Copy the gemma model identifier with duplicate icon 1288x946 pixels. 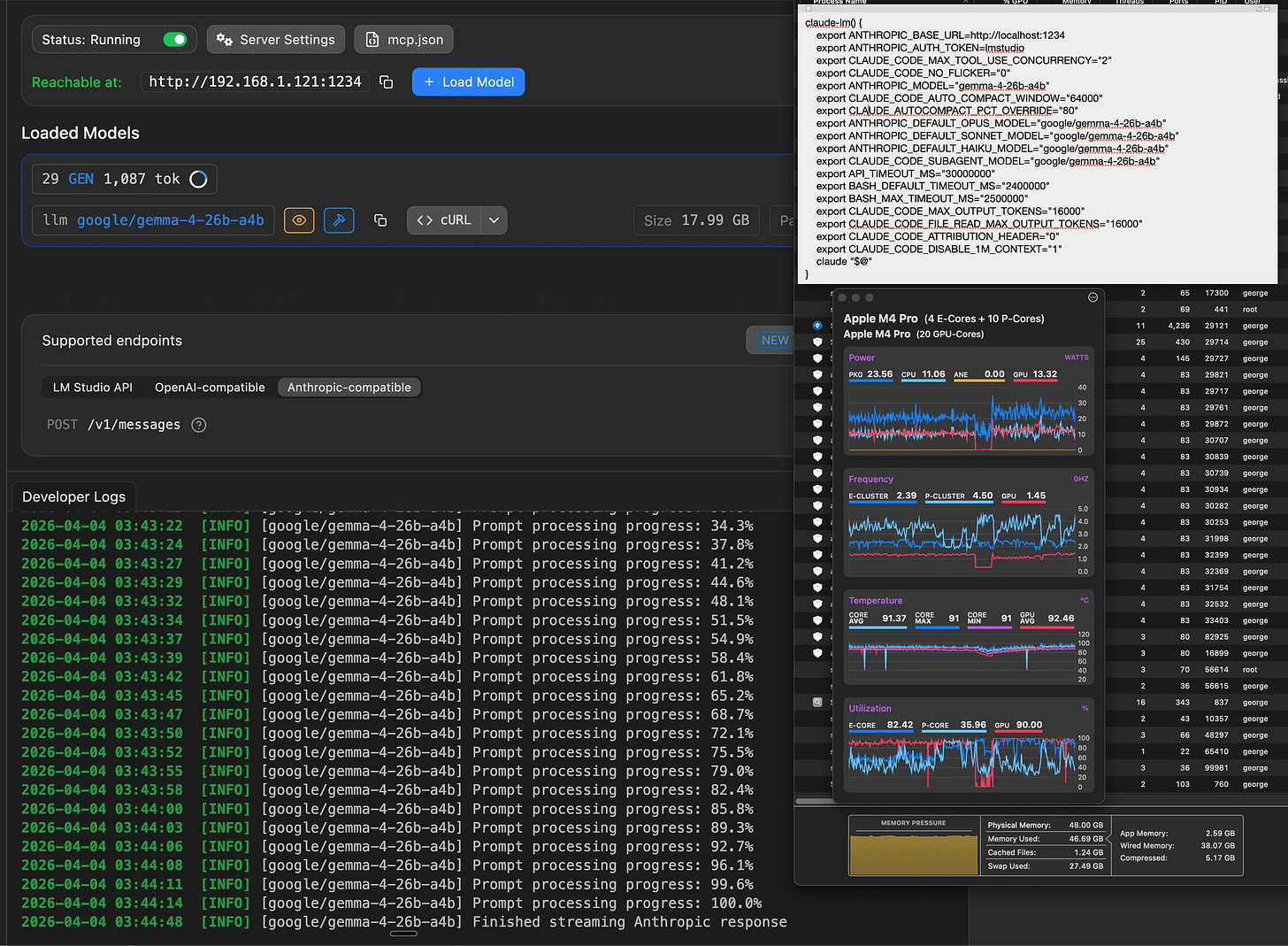[380, 219]
